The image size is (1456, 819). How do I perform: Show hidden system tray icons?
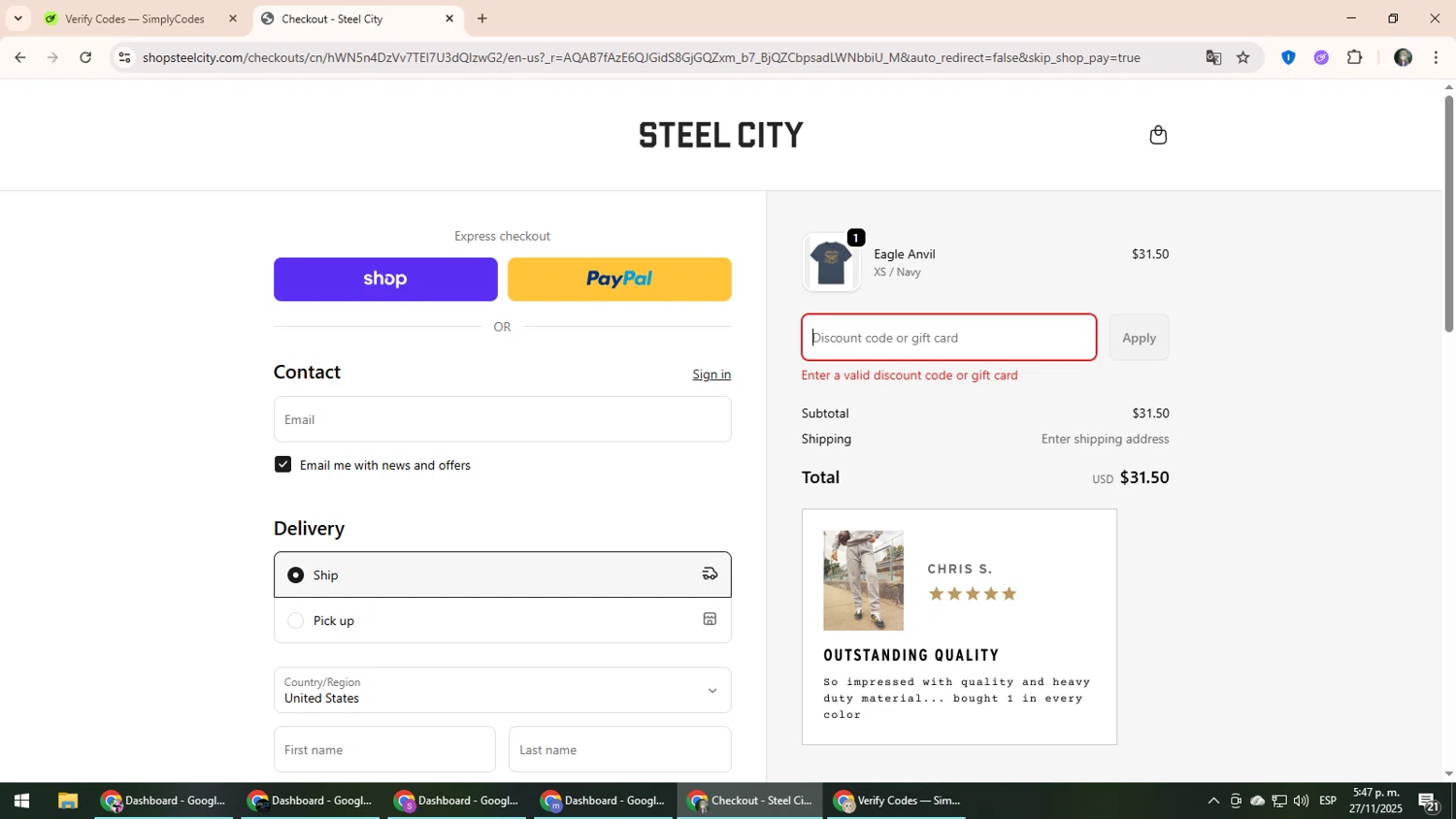click(x=1213, y=801)
